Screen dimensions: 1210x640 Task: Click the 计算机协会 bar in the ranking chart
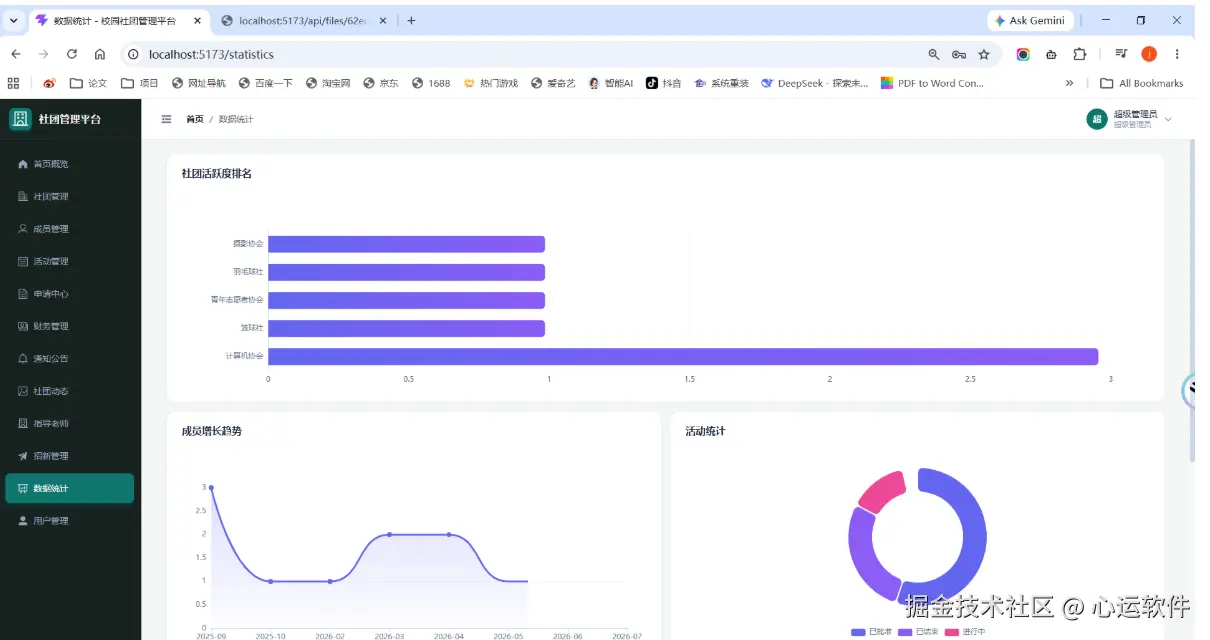click(x=683, y=356)
